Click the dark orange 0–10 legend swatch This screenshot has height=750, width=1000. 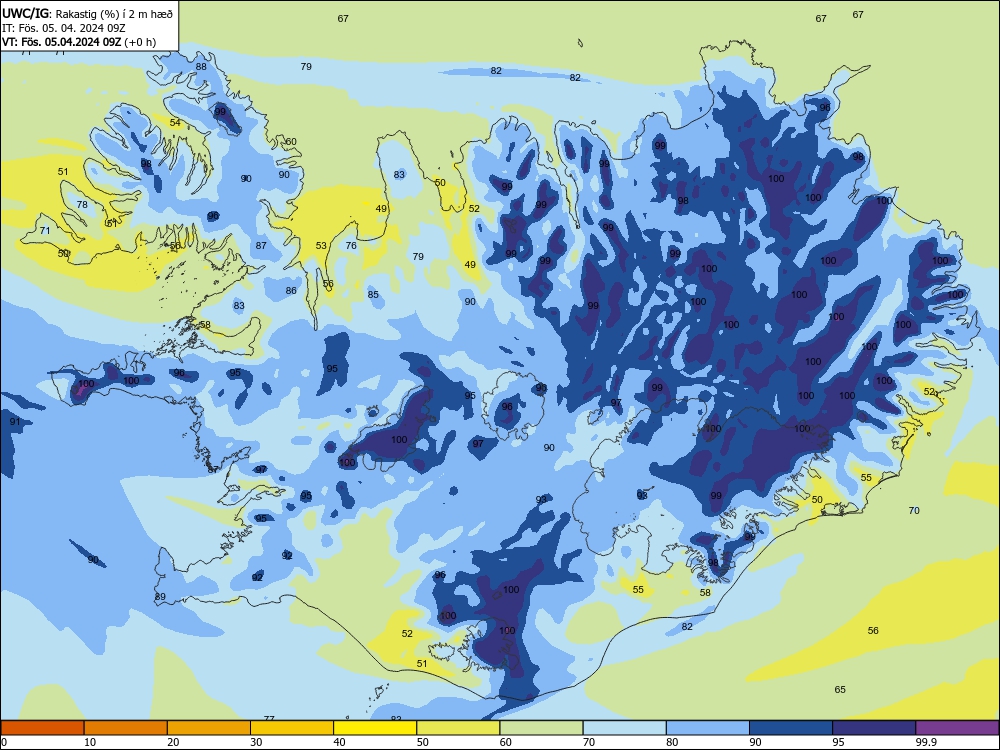(x=42, y=728)
